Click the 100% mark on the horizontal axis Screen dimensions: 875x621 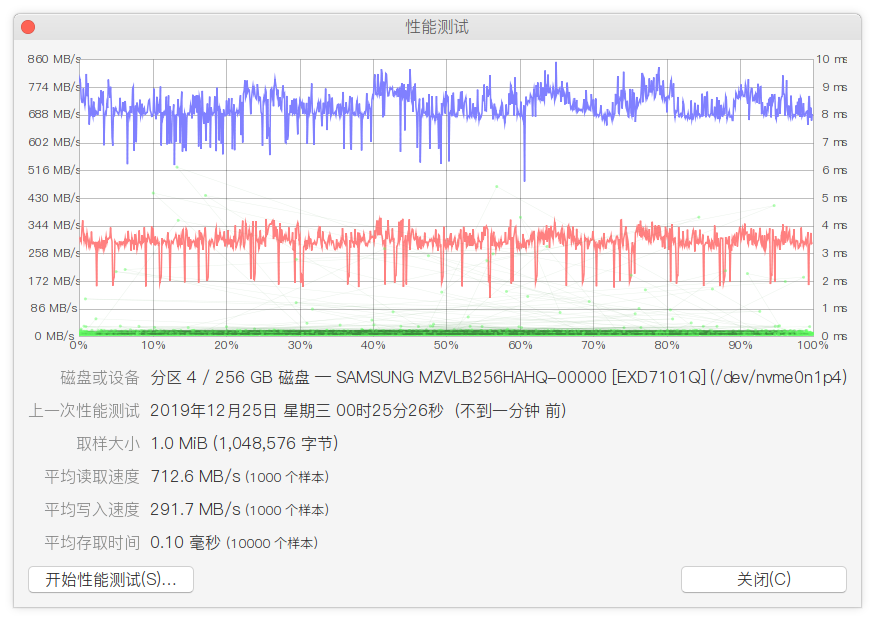click(x=813, y=345)
